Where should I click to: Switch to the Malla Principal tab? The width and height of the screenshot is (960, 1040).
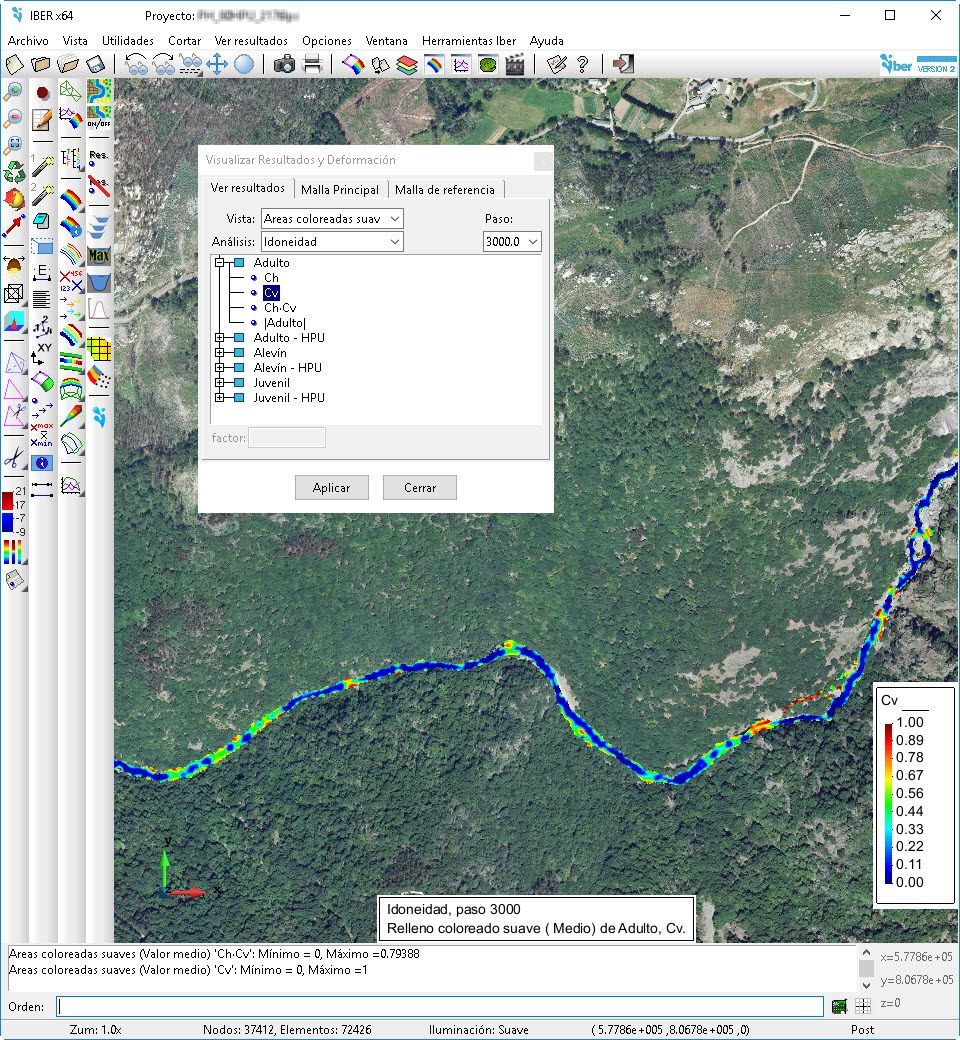click(340, 190)
